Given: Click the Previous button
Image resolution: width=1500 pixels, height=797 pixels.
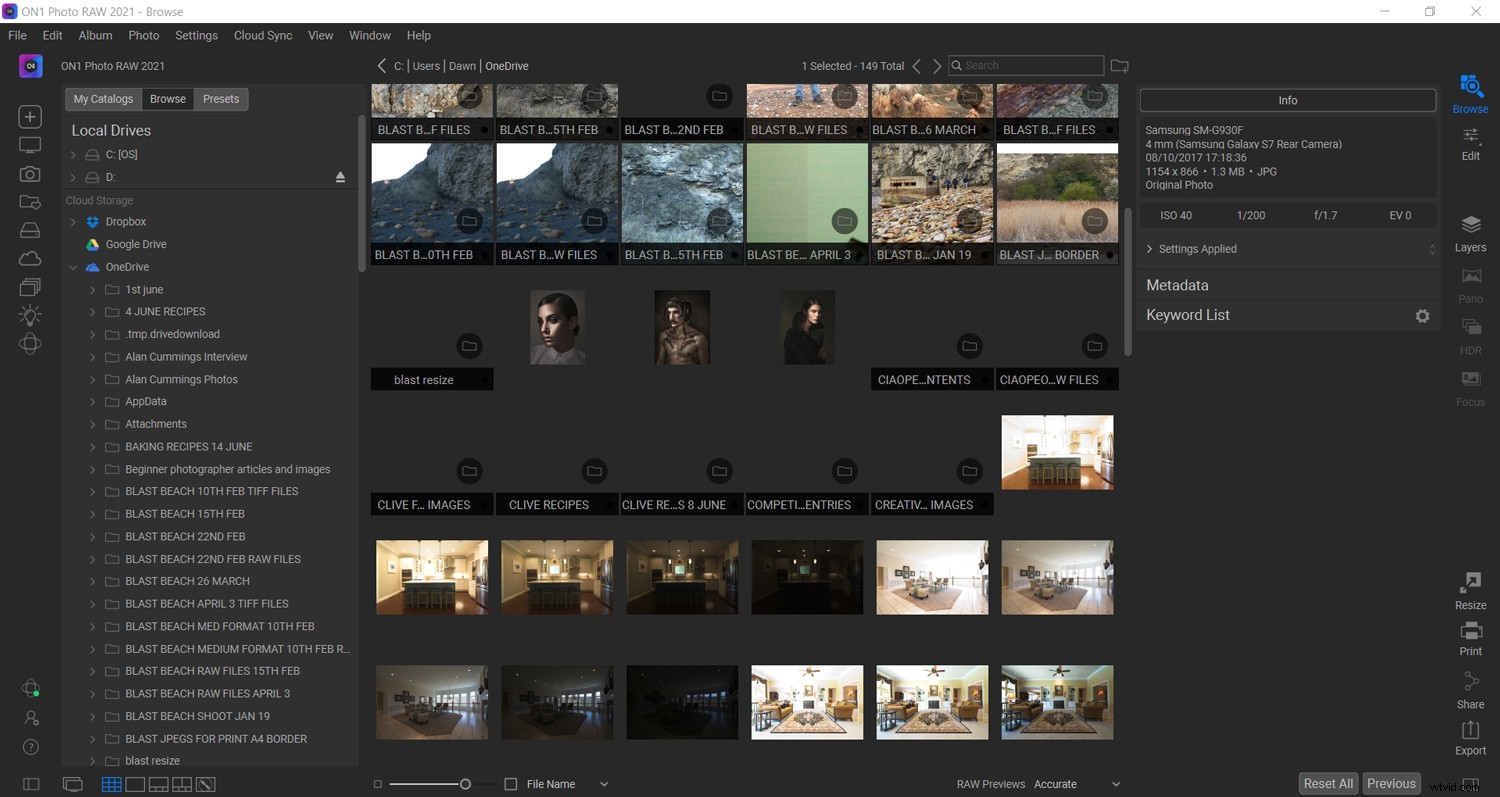Looking at the screenshot, I should point(1391,783).
